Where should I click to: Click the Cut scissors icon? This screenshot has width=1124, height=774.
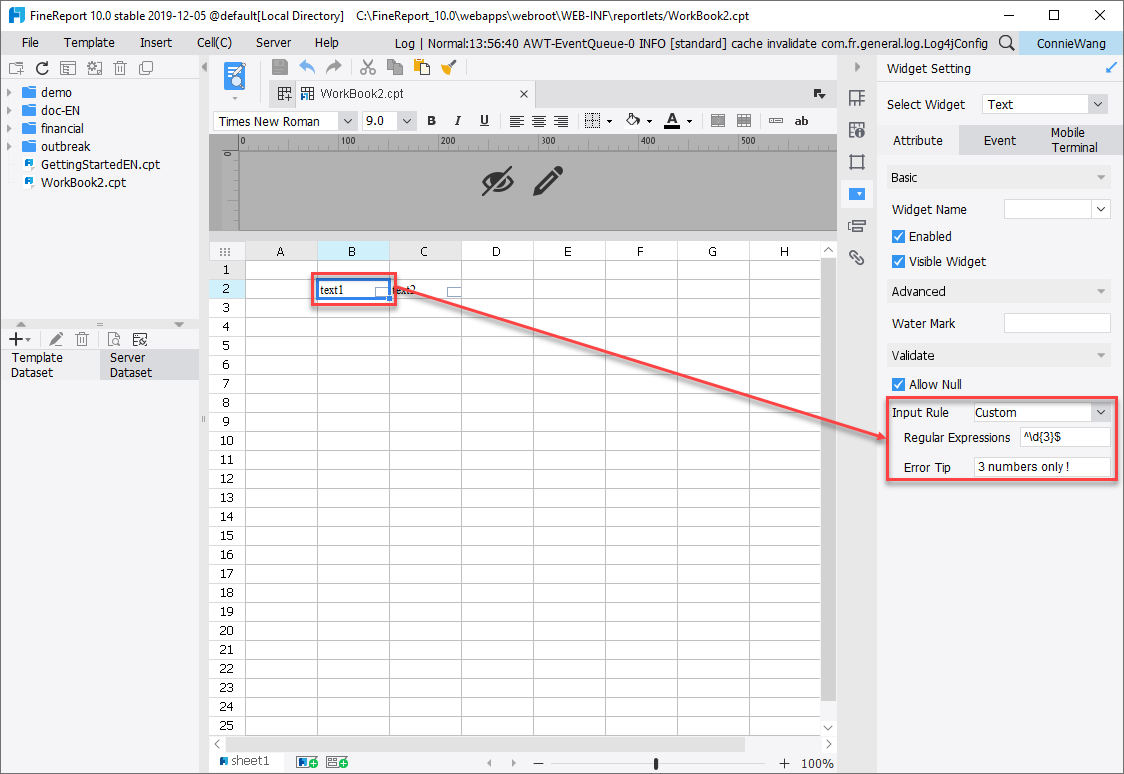pos(368,67)
